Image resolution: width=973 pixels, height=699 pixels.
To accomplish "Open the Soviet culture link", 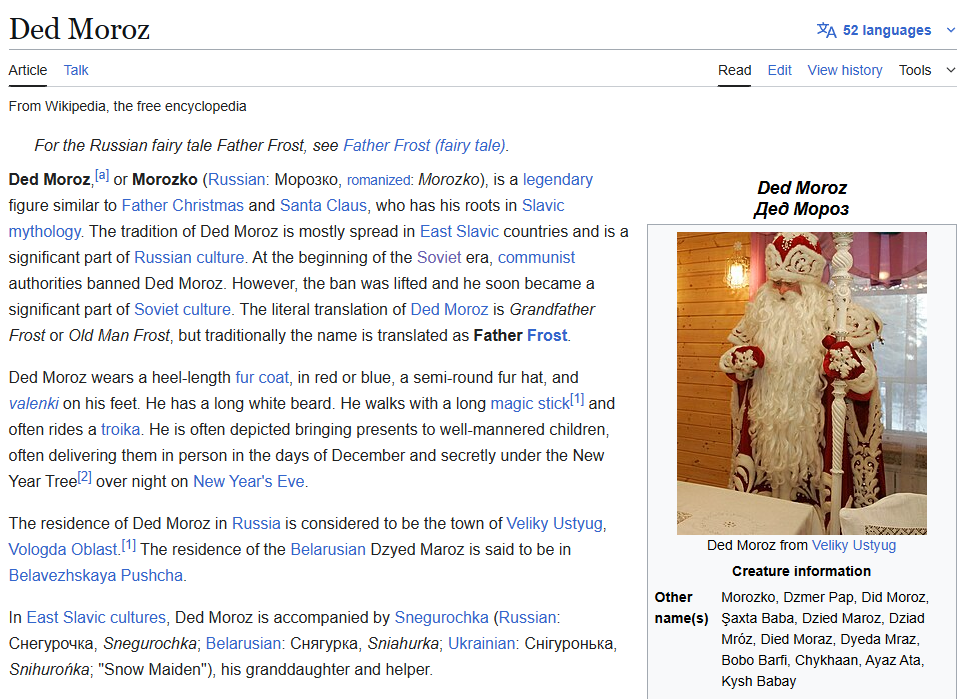I will 182,309.
